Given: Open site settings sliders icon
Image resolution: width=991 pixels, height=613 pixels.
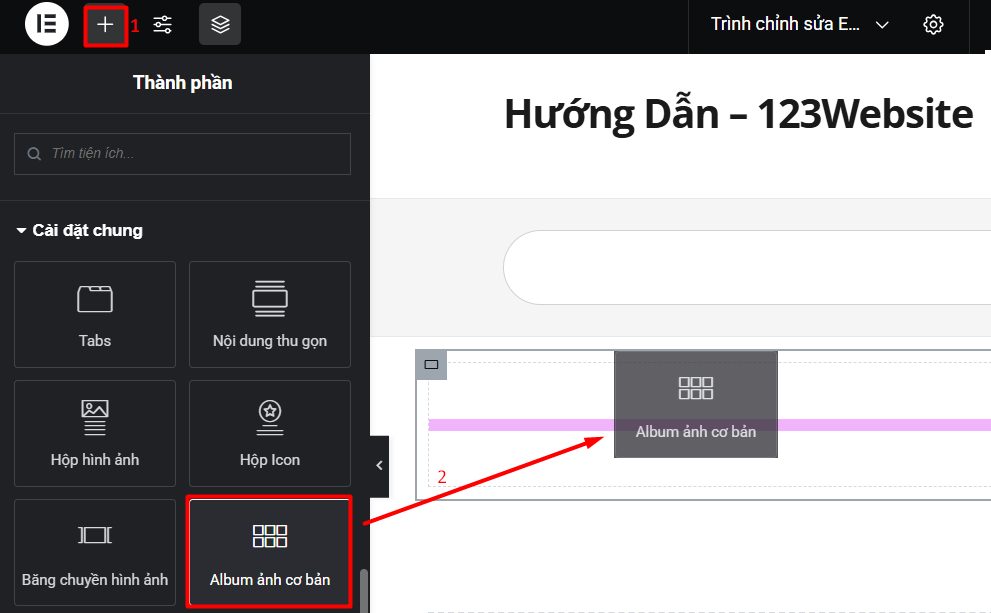Looking at the screenshot, I should pyautogui.click(x=162, y=25).
